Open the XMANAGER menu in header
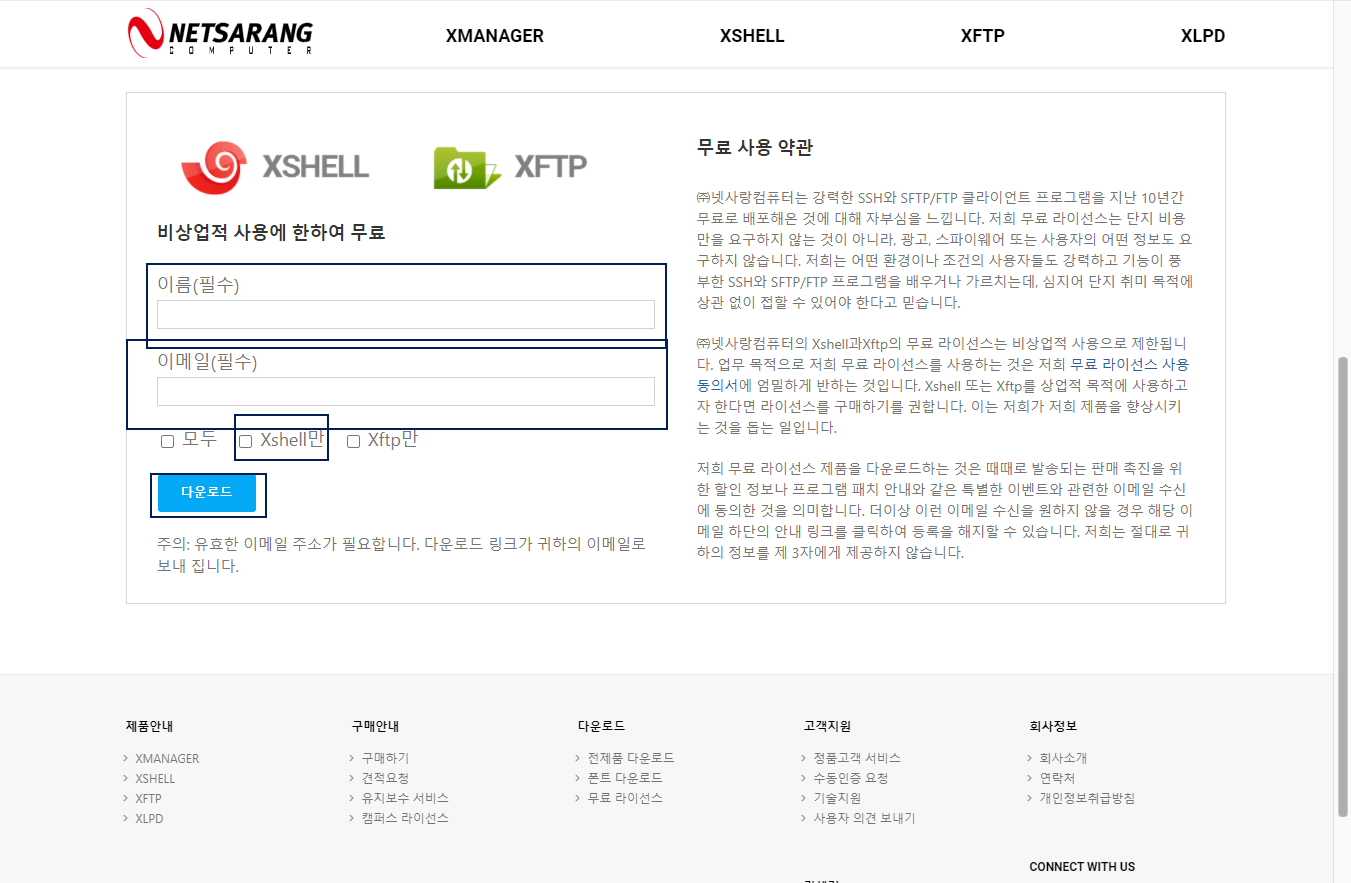Viewport: 1351px width, 883px height. click(x=494, y=36)
